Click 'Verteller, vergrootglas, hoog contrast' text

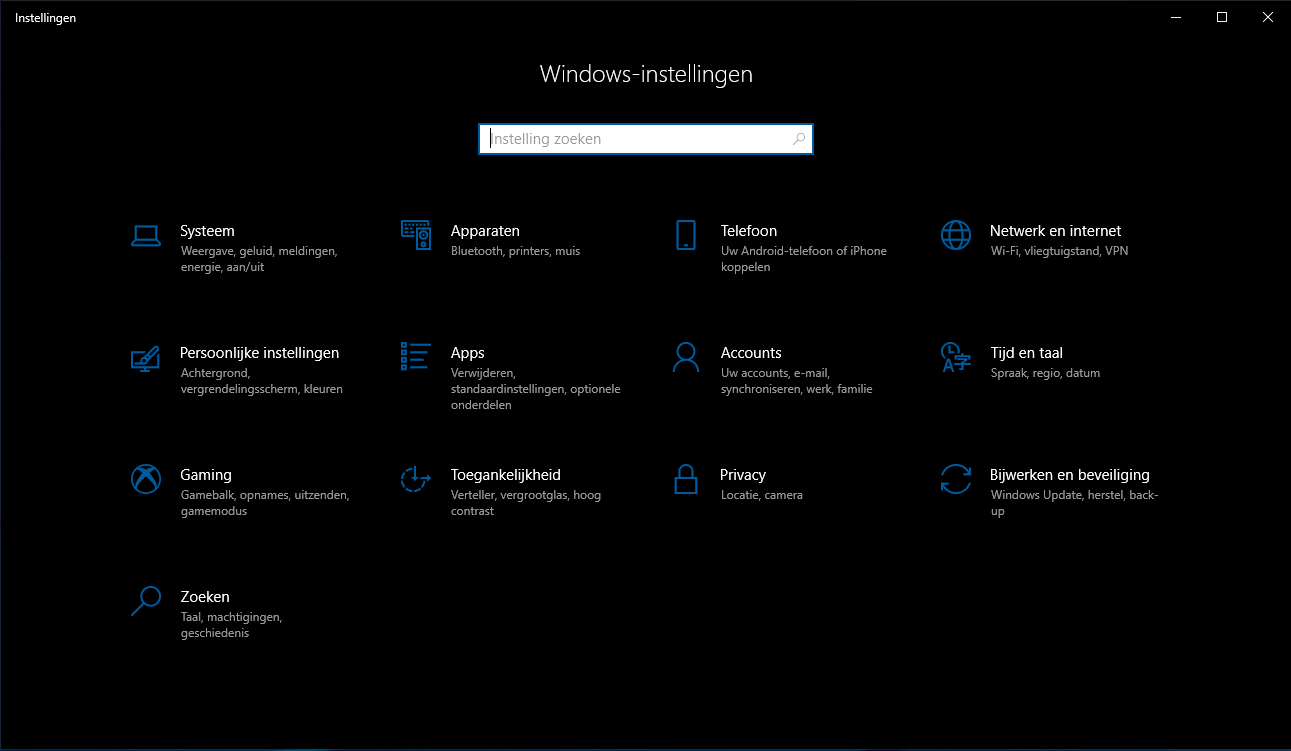coord(526,503)
